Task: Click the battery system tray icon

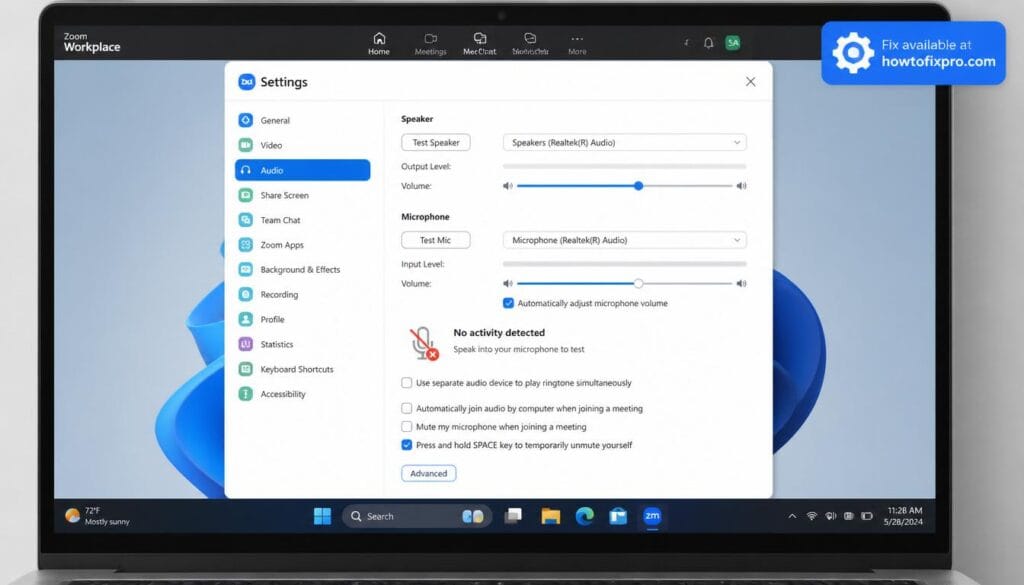Action: coord(867,516)
